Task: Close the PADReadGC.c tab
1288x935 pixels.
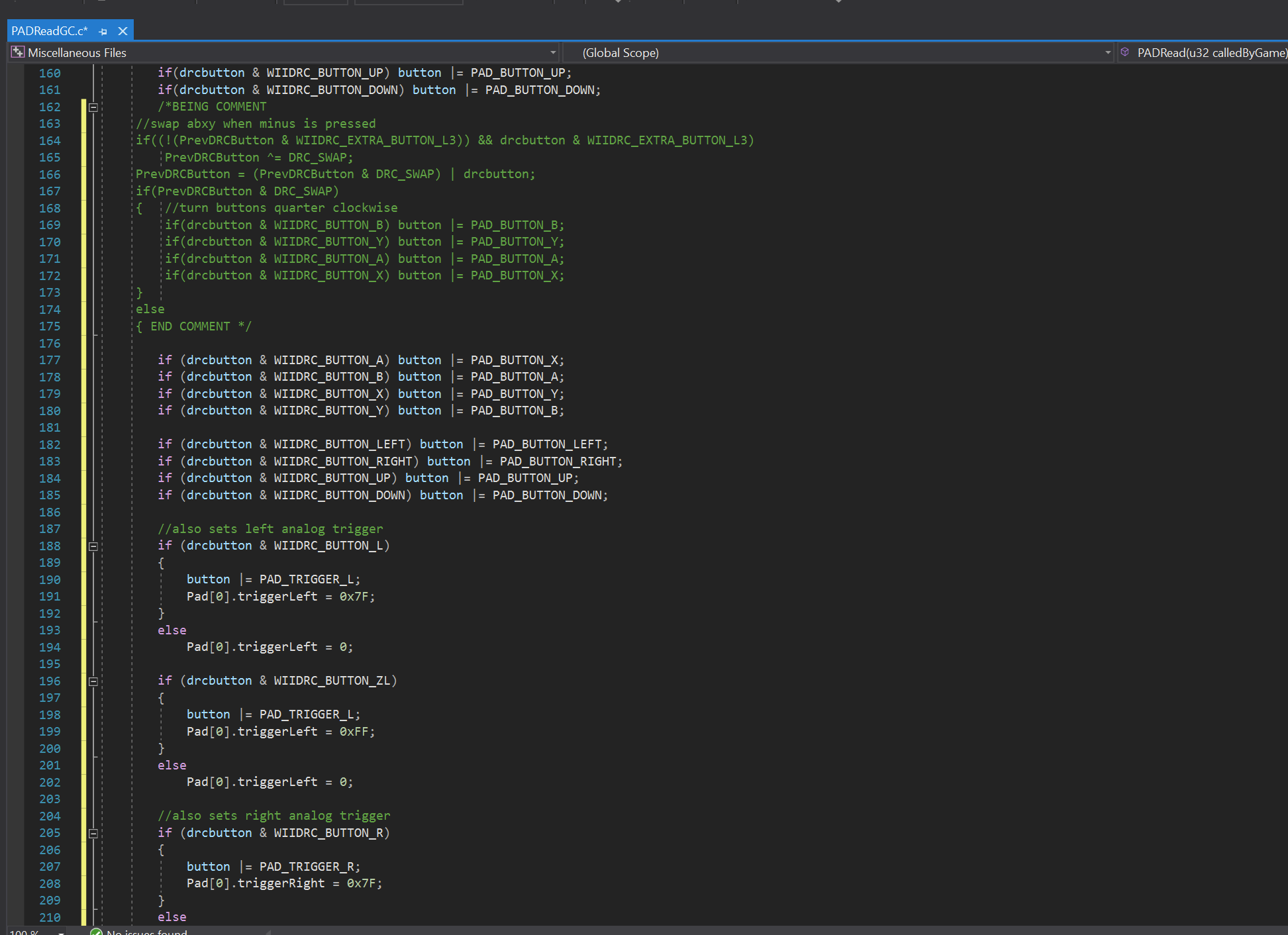Action: pos(123,31)
